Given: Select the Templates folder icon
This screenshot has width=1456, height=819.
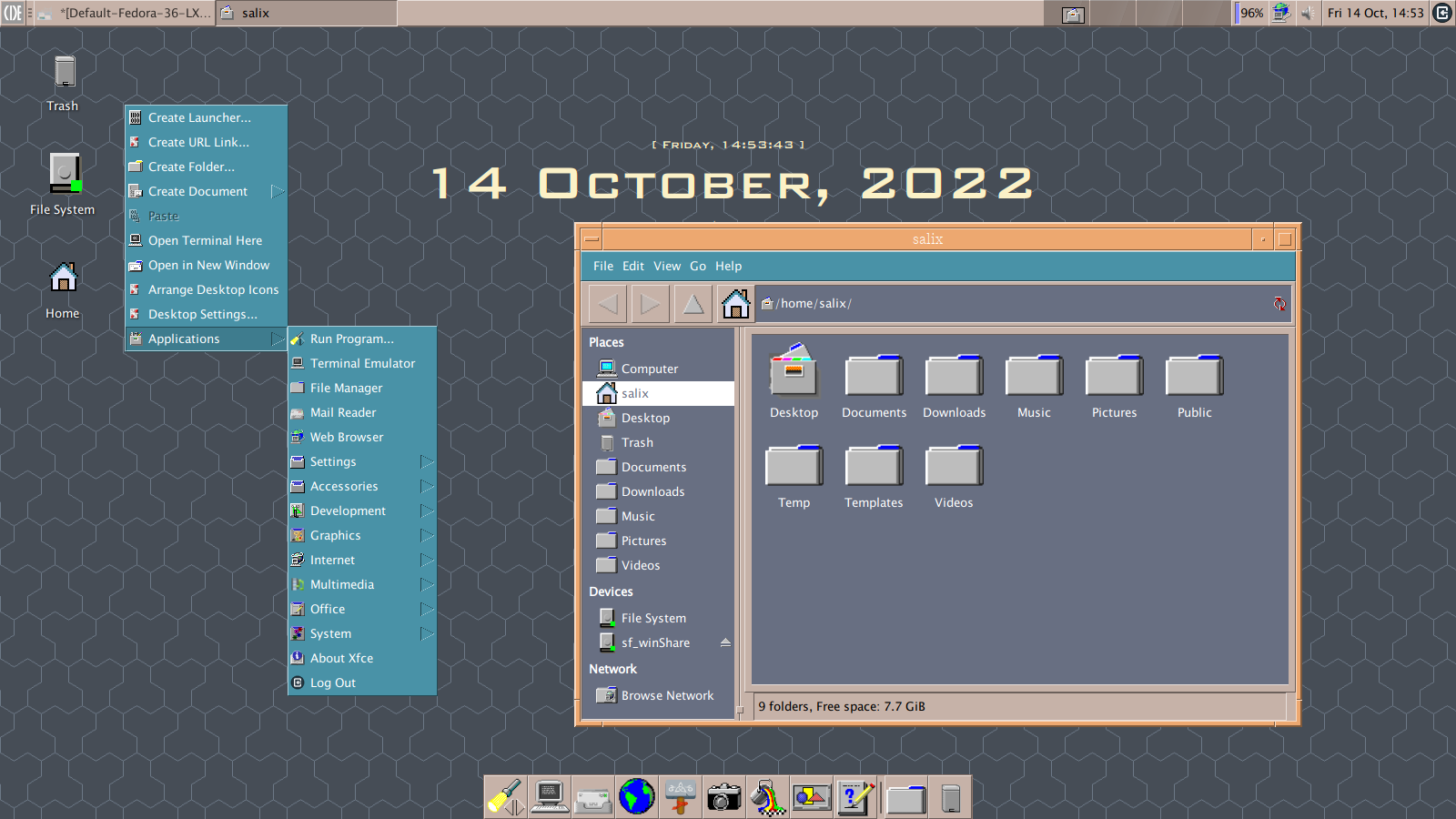Looking at the screenshot, I should pos(874,477).
